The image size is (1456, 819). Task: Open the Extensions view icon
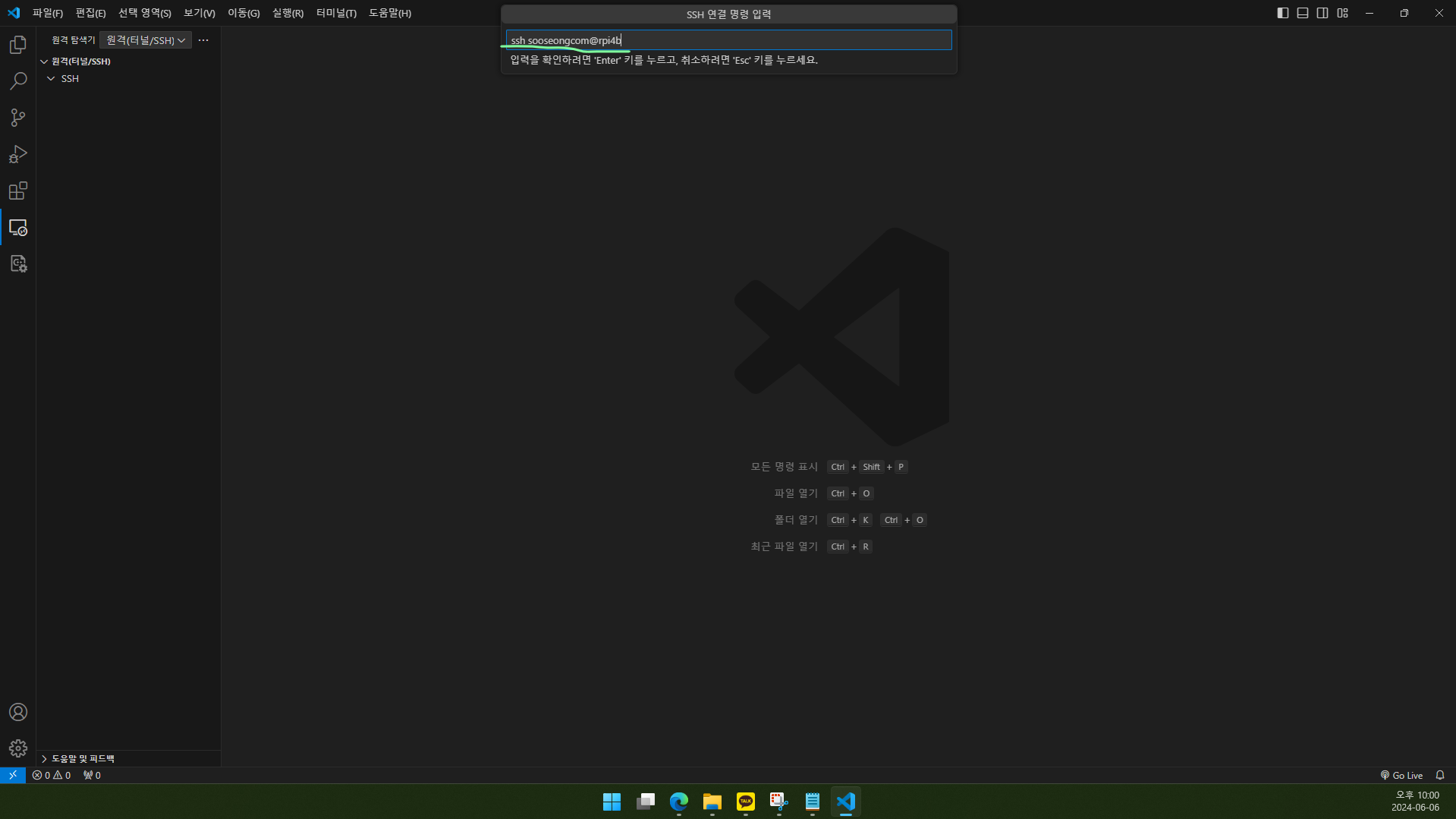coord(18,191)
